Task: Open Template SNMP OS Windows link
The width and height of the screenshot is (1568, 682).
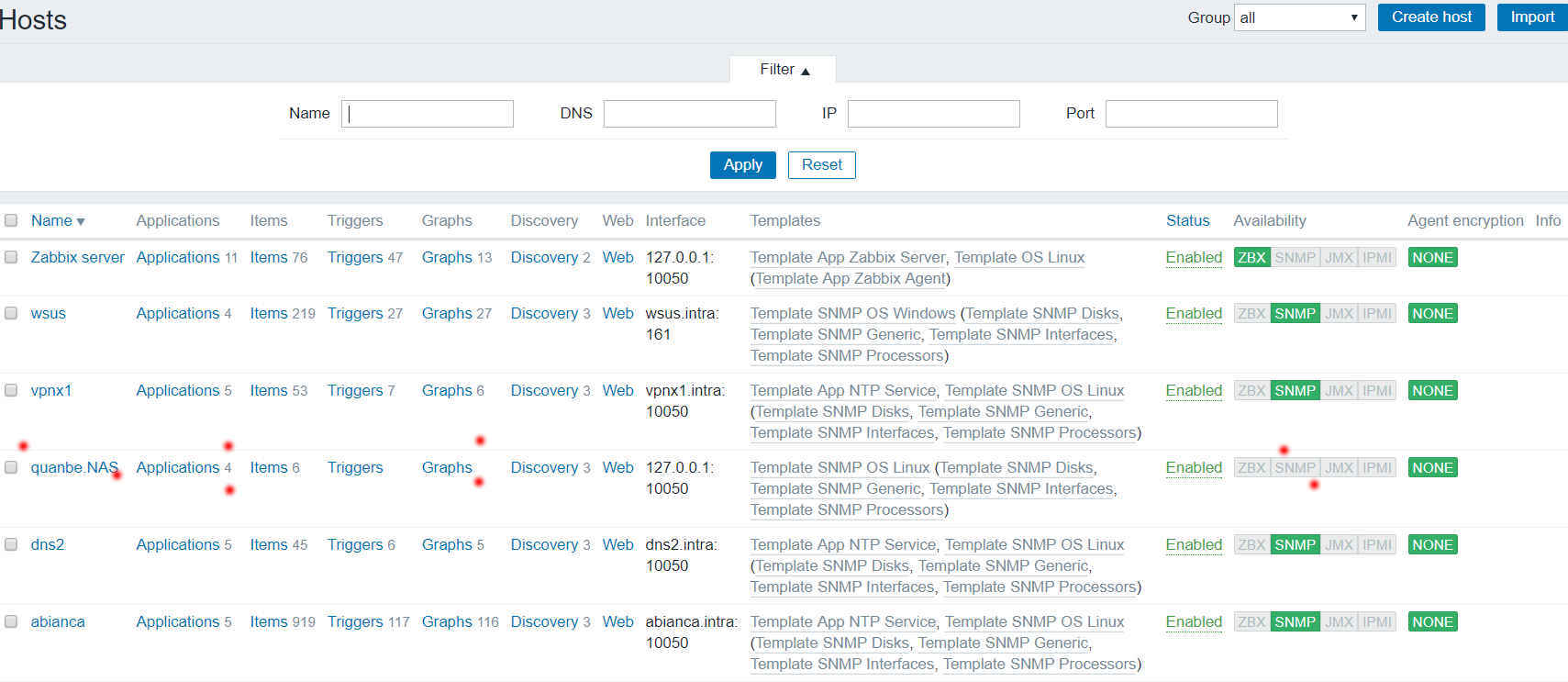Action: [x=852, y=313]
